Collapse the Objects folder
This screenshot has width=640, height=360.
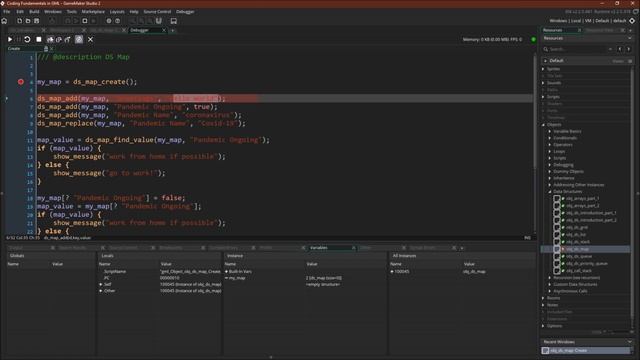(x=544, y=124)
